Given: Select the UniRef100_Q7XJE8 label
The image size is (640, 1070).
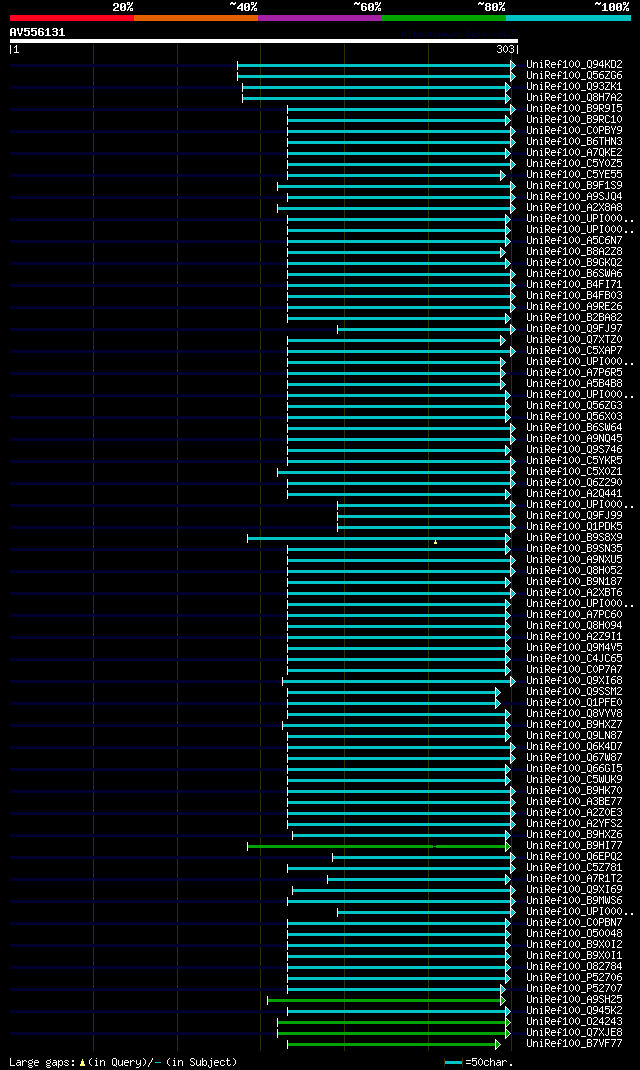Looking at the screenshot, I should 574,1033.
